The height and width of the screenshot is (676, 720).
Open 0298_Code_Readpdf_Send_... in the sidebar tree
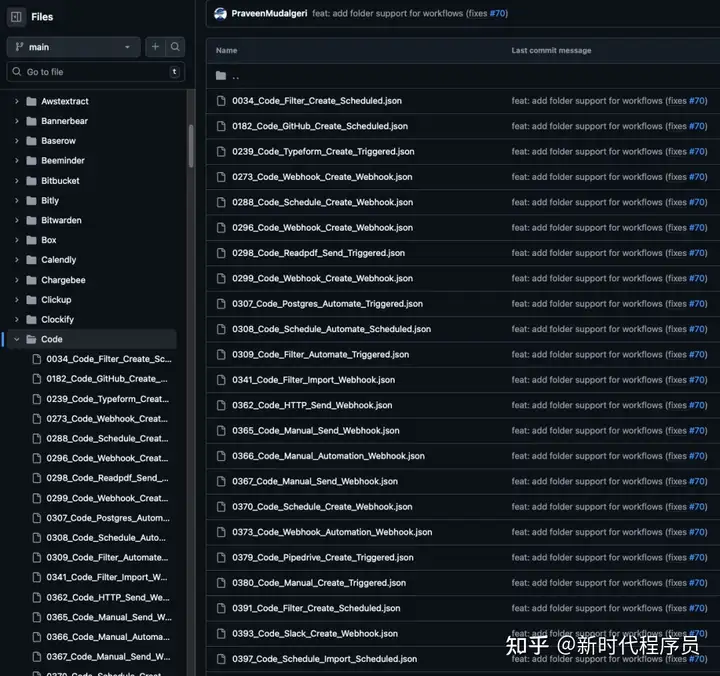coord(107,478)
